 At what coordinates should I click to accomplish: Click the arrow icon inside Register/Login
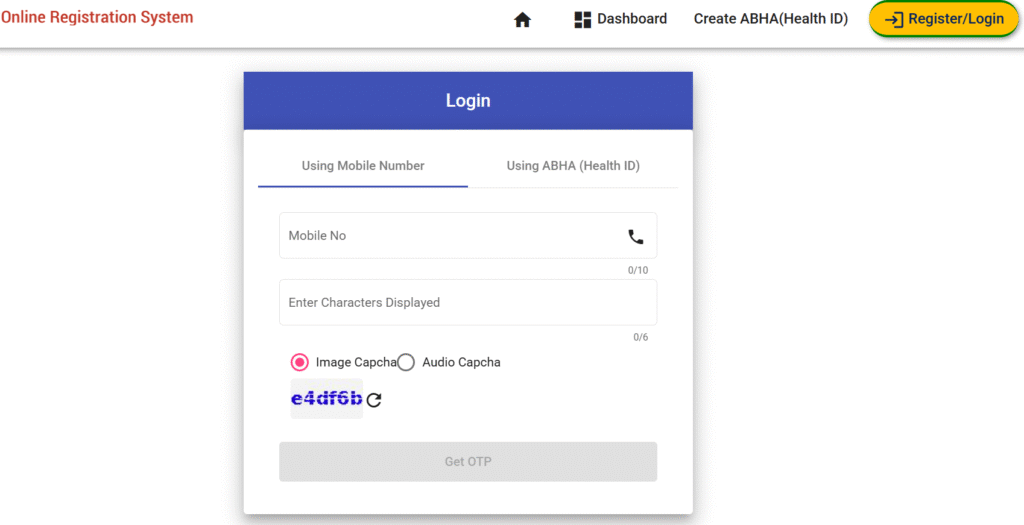tap(894, 20)
